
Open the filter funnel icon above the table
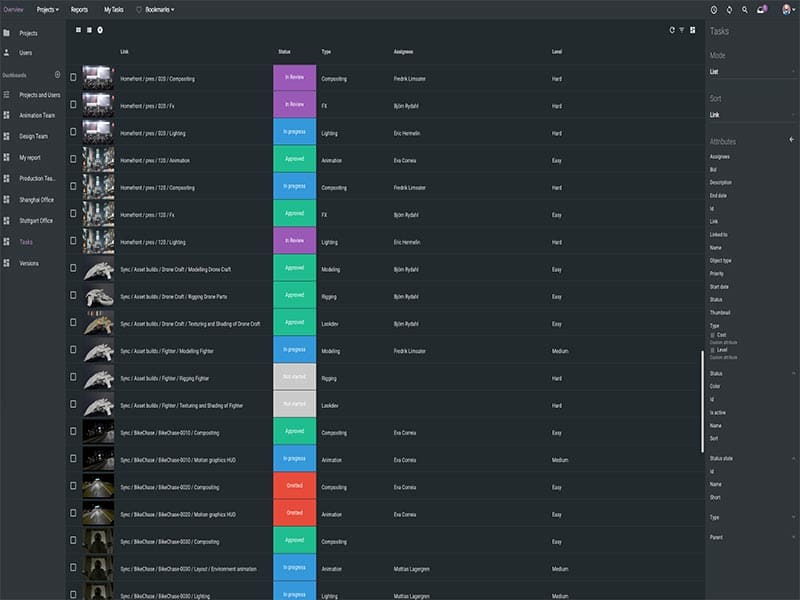[x=682, y=30]
